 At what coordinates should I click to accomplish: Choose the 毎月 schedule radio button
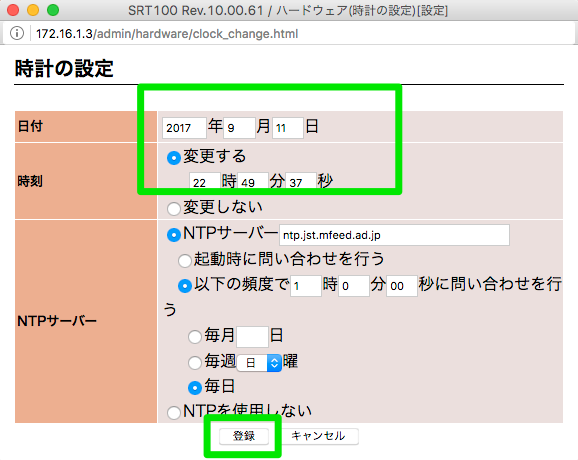195,337
